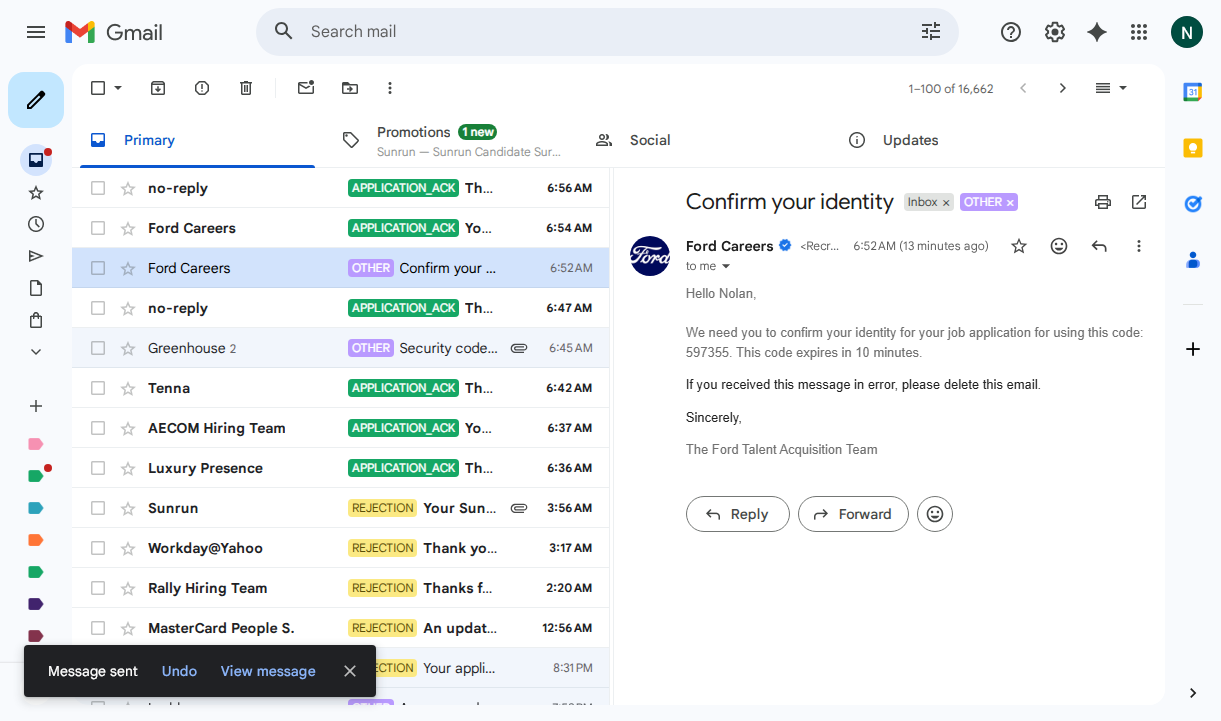
Task: Click the Delete trash icon
Action: pos(246,88)
